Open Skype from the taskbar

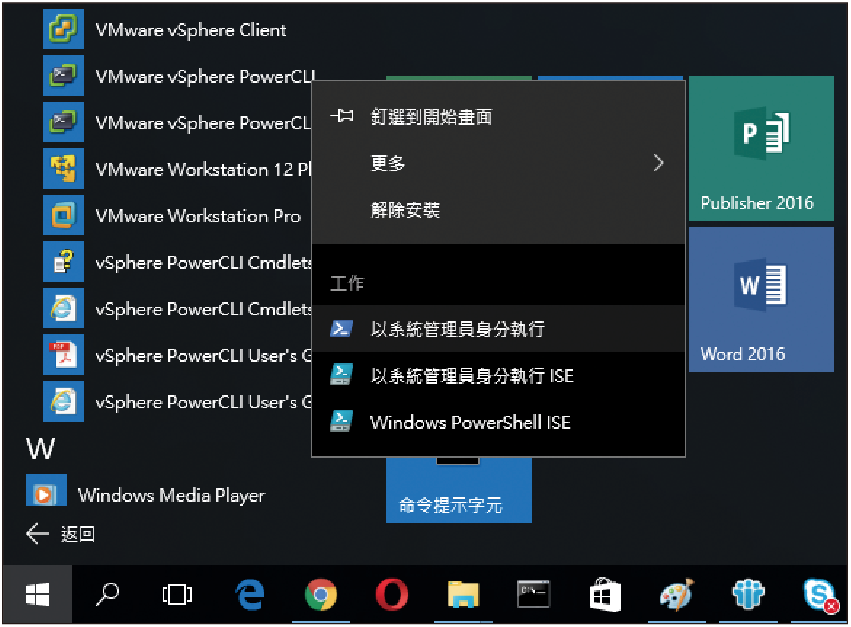pyautogui.click(x=819, y=594)
